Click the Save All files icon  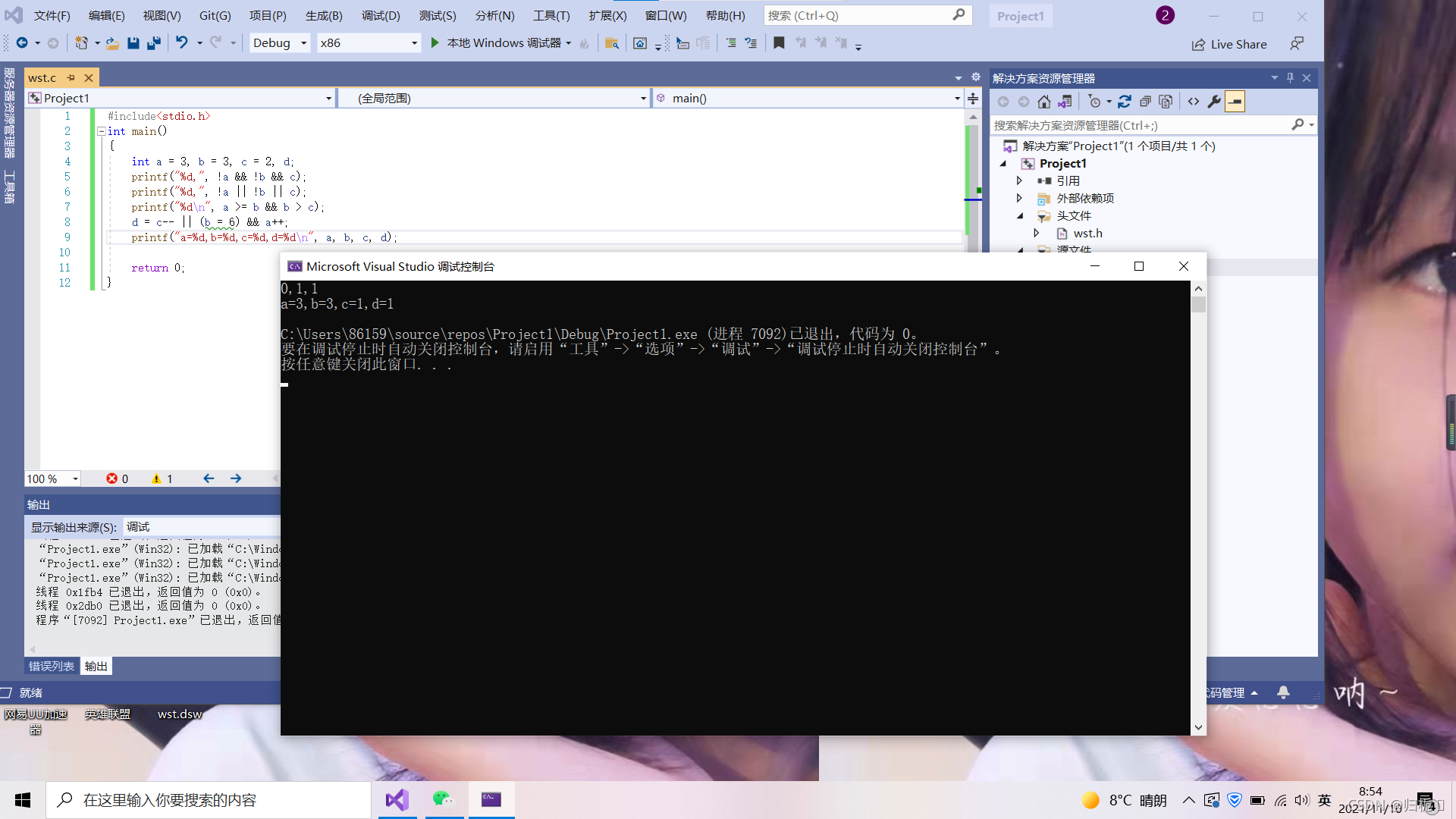(155, 43)
